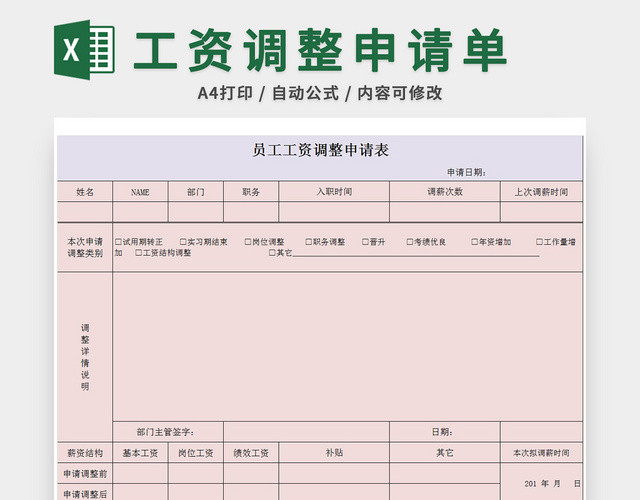Select the 工作量增加 checkbox
The image size is (640, 500).
click(539, 242)
